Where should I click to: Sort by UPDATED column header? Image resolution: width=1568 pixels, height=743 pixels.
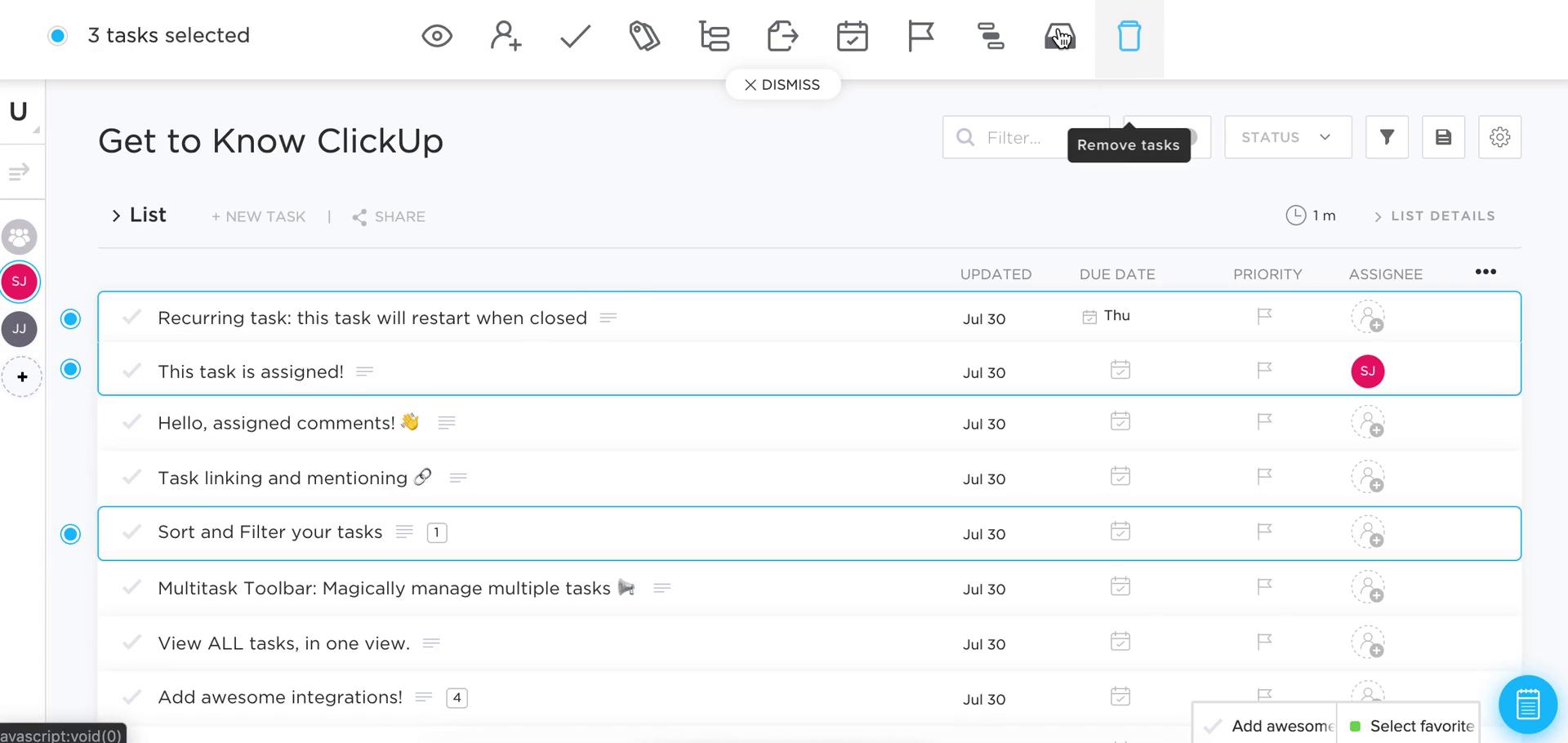click(x=996, y=274)
